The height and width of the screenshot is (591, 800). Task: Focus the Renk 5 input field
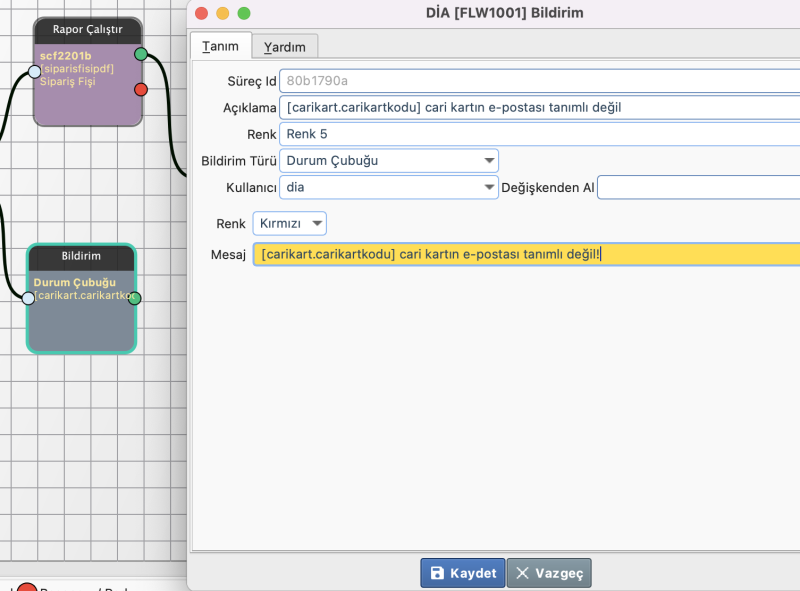540,134
